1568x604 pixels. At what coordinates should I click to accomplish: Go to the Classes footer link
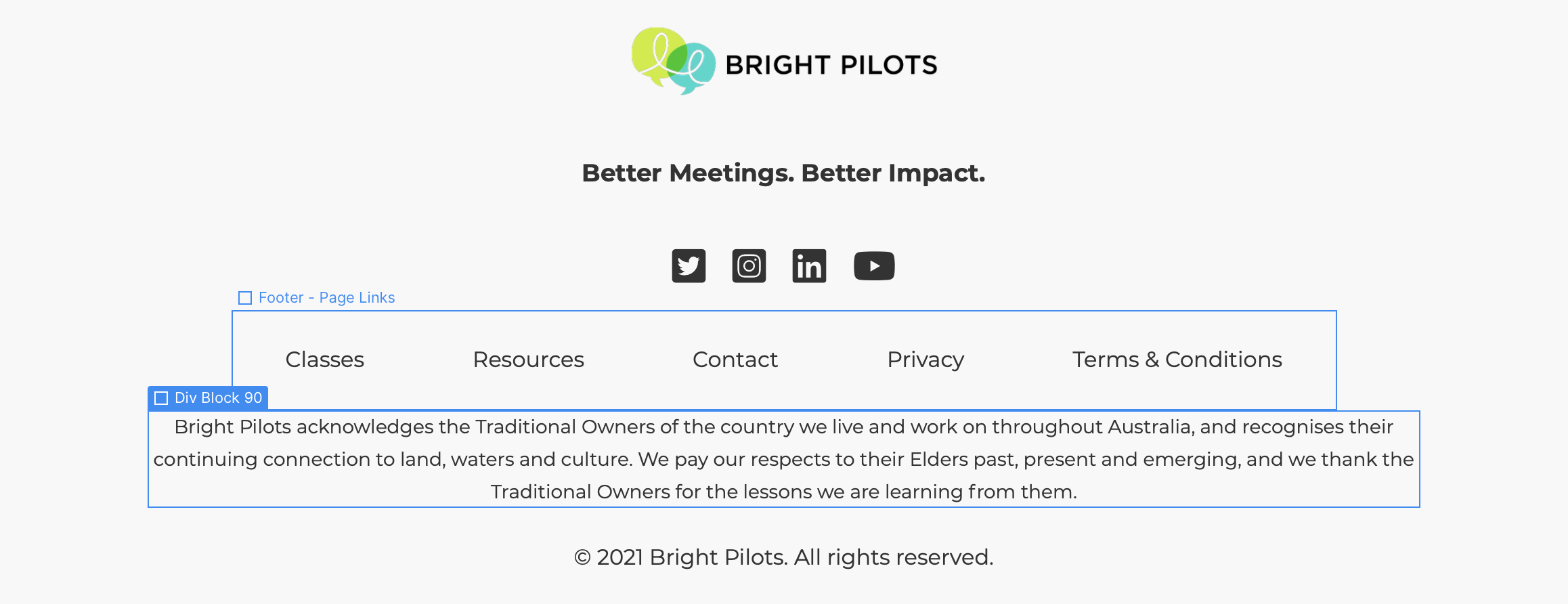click(x=324, y=360)
